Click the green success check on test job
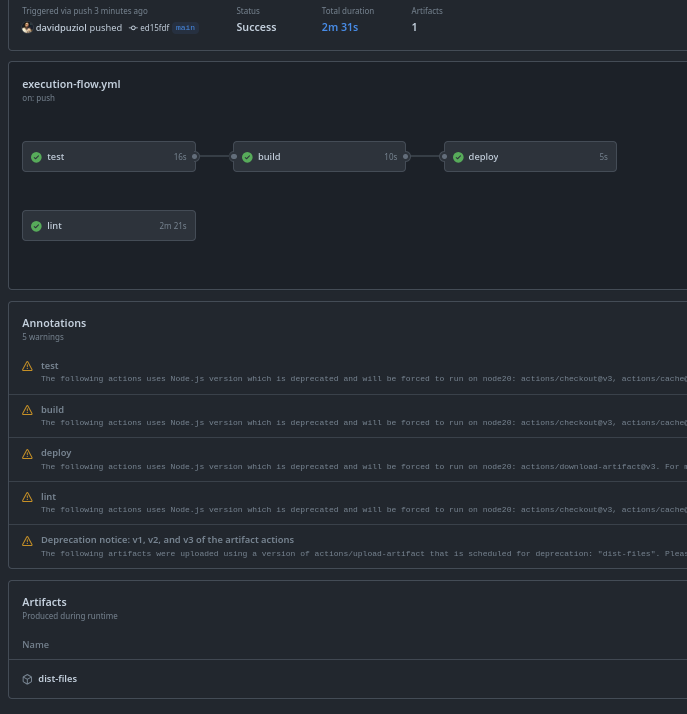 tap(36, 157)
